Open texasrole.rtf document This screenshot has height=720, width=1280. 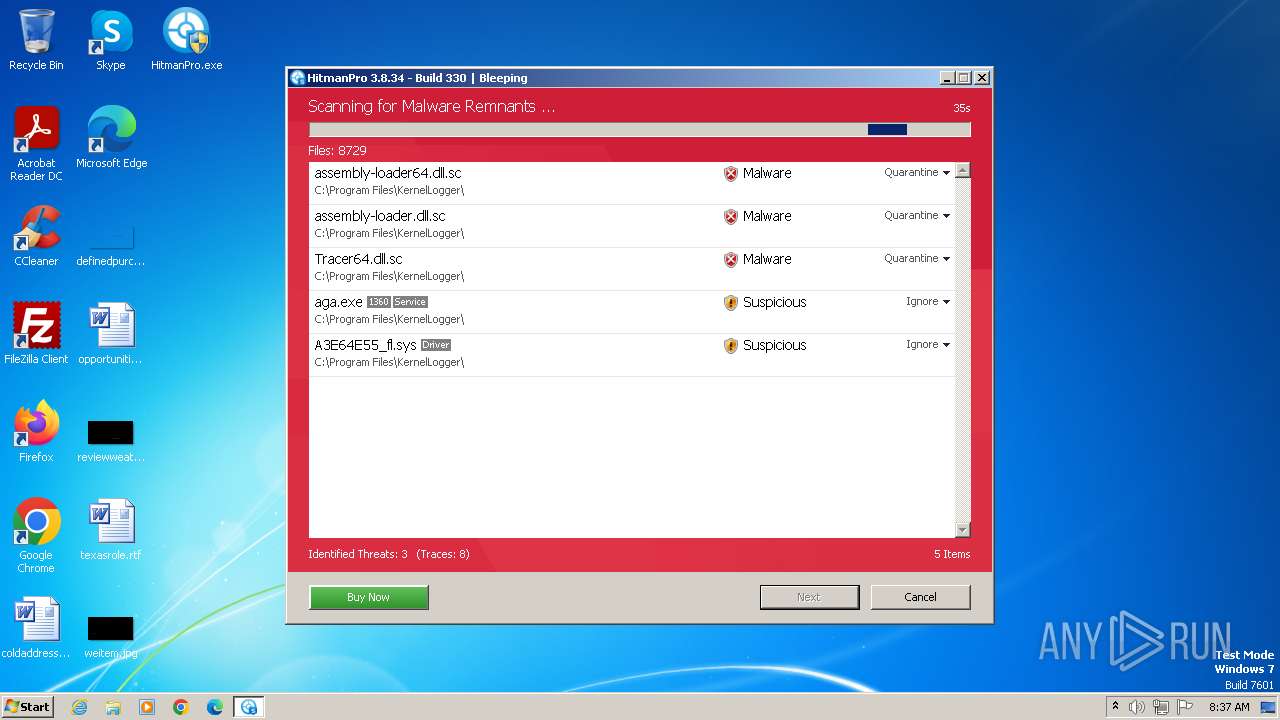coord(111,530)
